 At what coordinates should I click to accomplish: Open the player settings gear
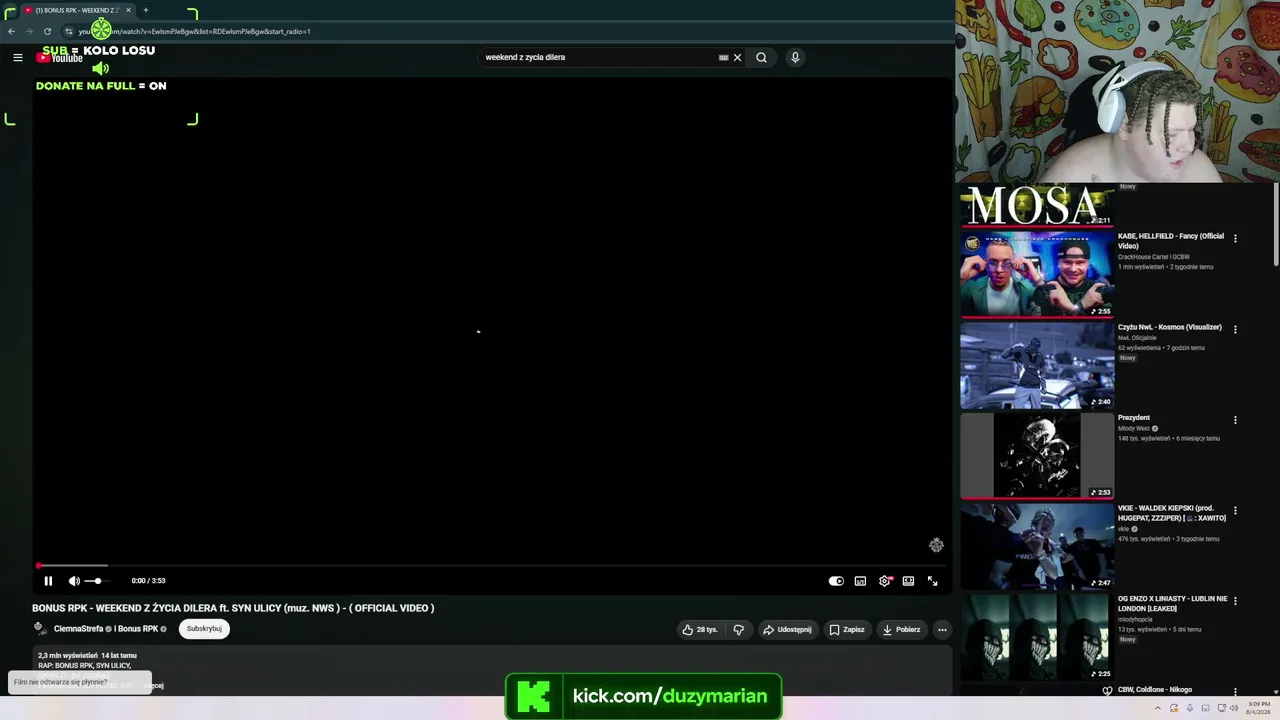pos(884,581)
